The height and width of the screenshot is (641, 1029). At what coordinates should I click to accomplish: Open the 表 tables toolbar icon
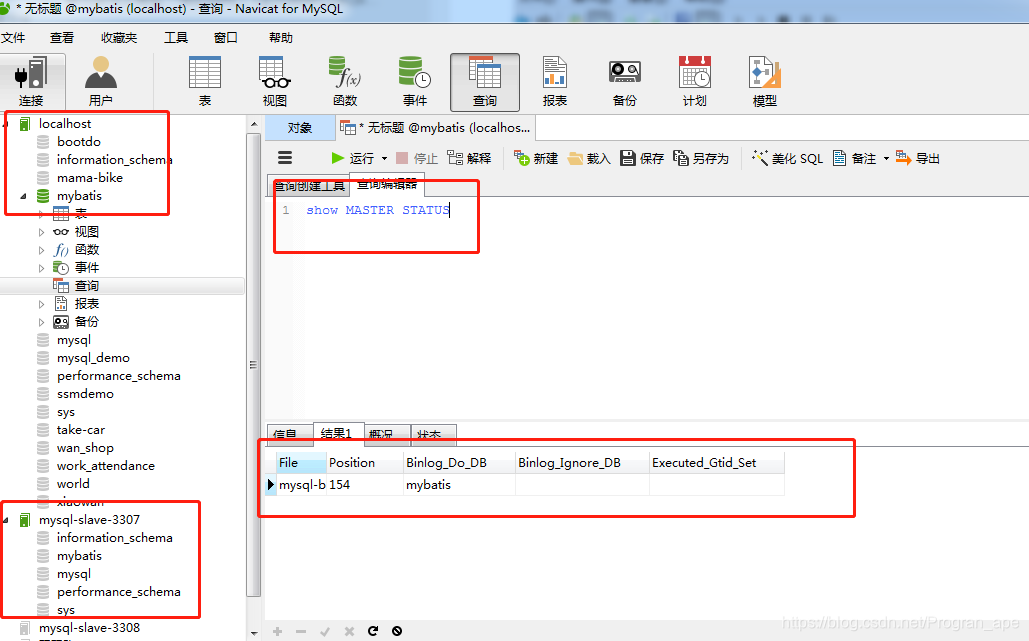tap(205, 82)
